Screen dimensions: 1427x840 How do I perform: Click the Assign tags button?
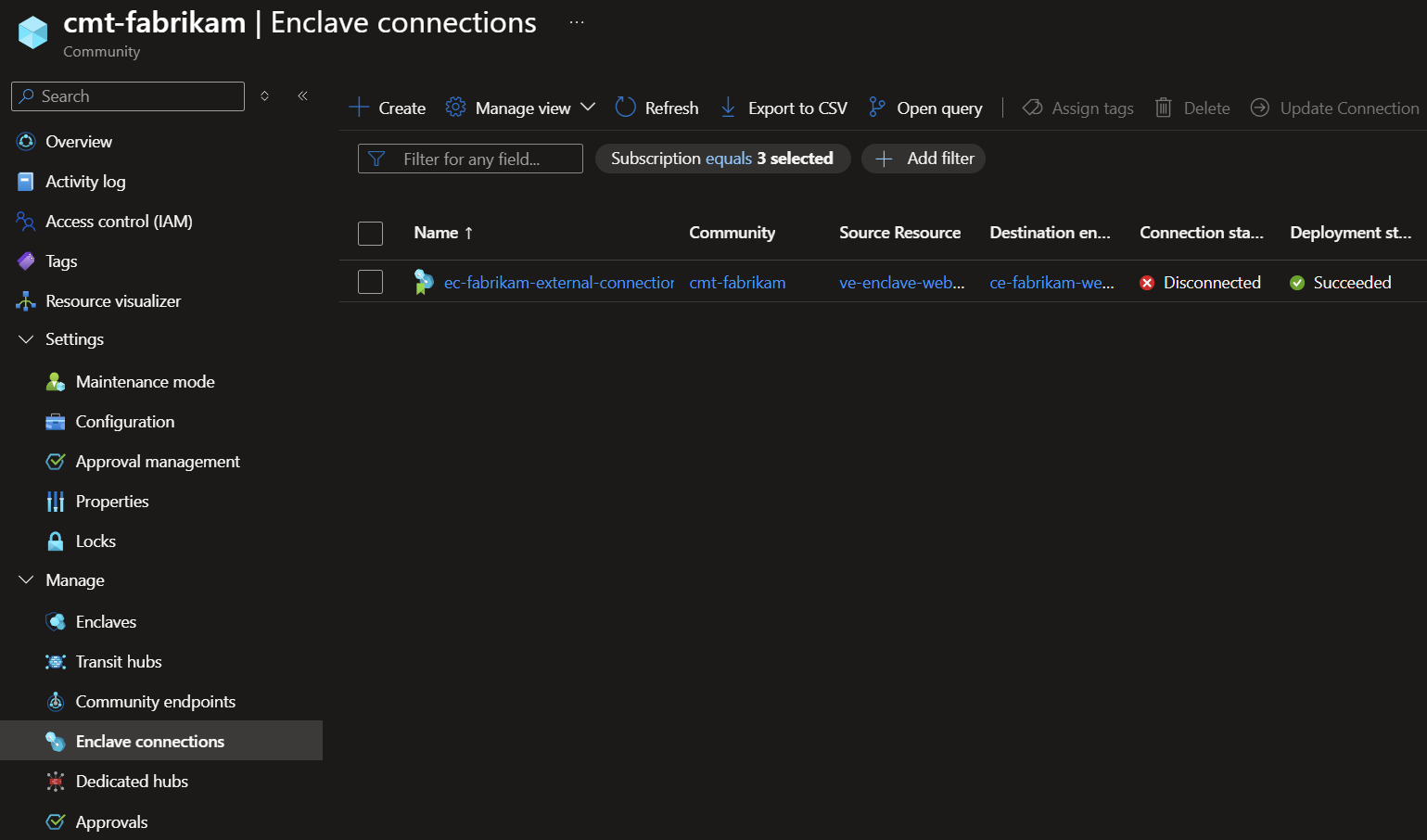[x=1078, y=108]
